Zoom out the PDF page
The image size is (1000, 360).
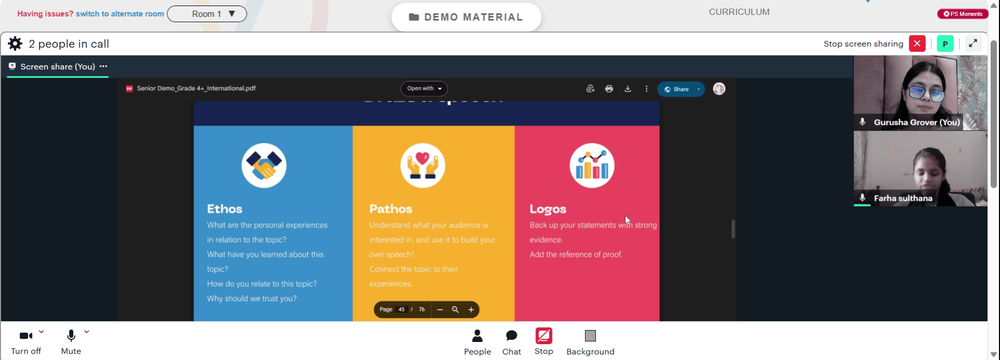(439, 310)
